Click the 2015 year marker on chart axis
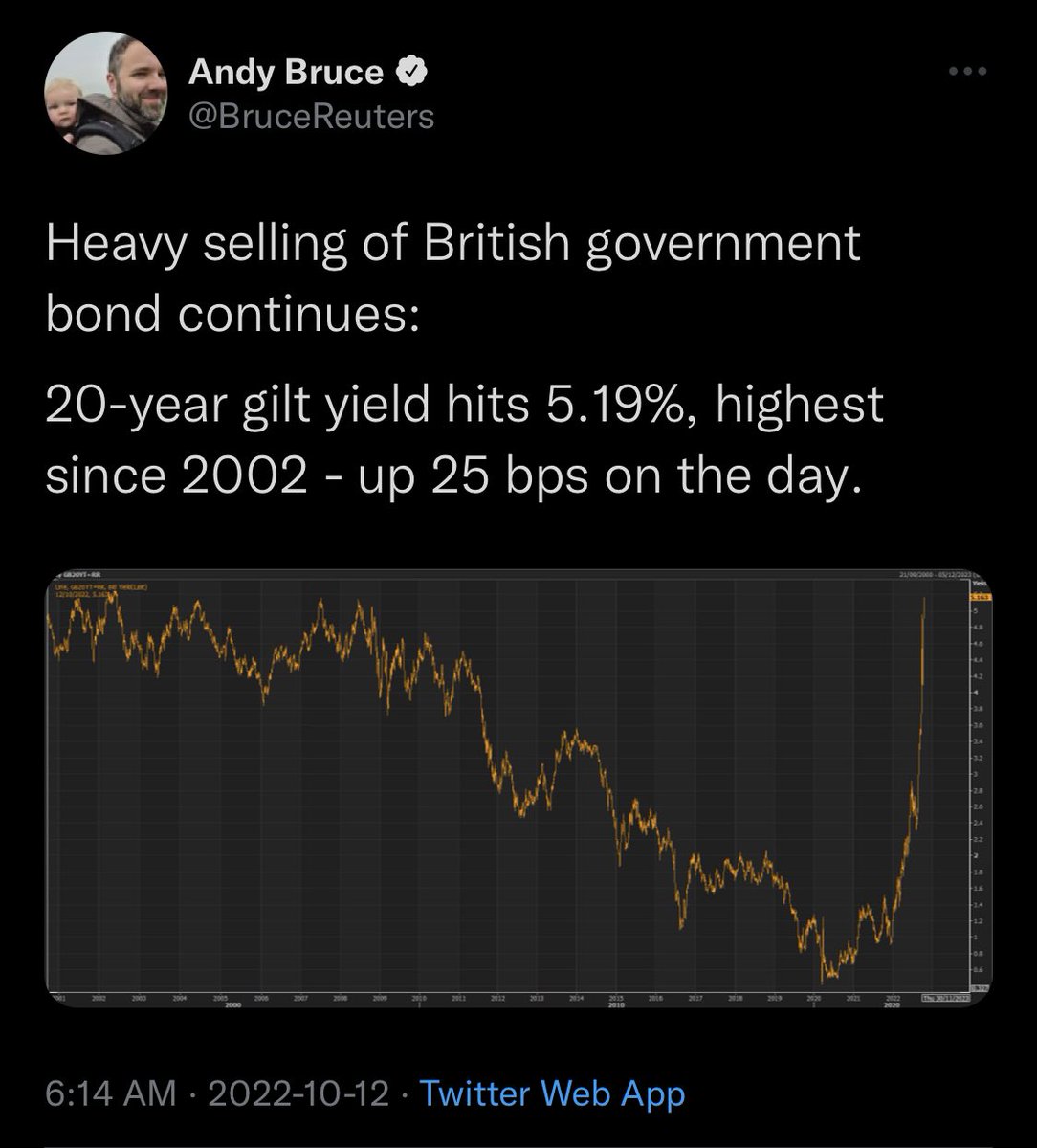Viewport: 1037px width, 1148px height. 616,997
